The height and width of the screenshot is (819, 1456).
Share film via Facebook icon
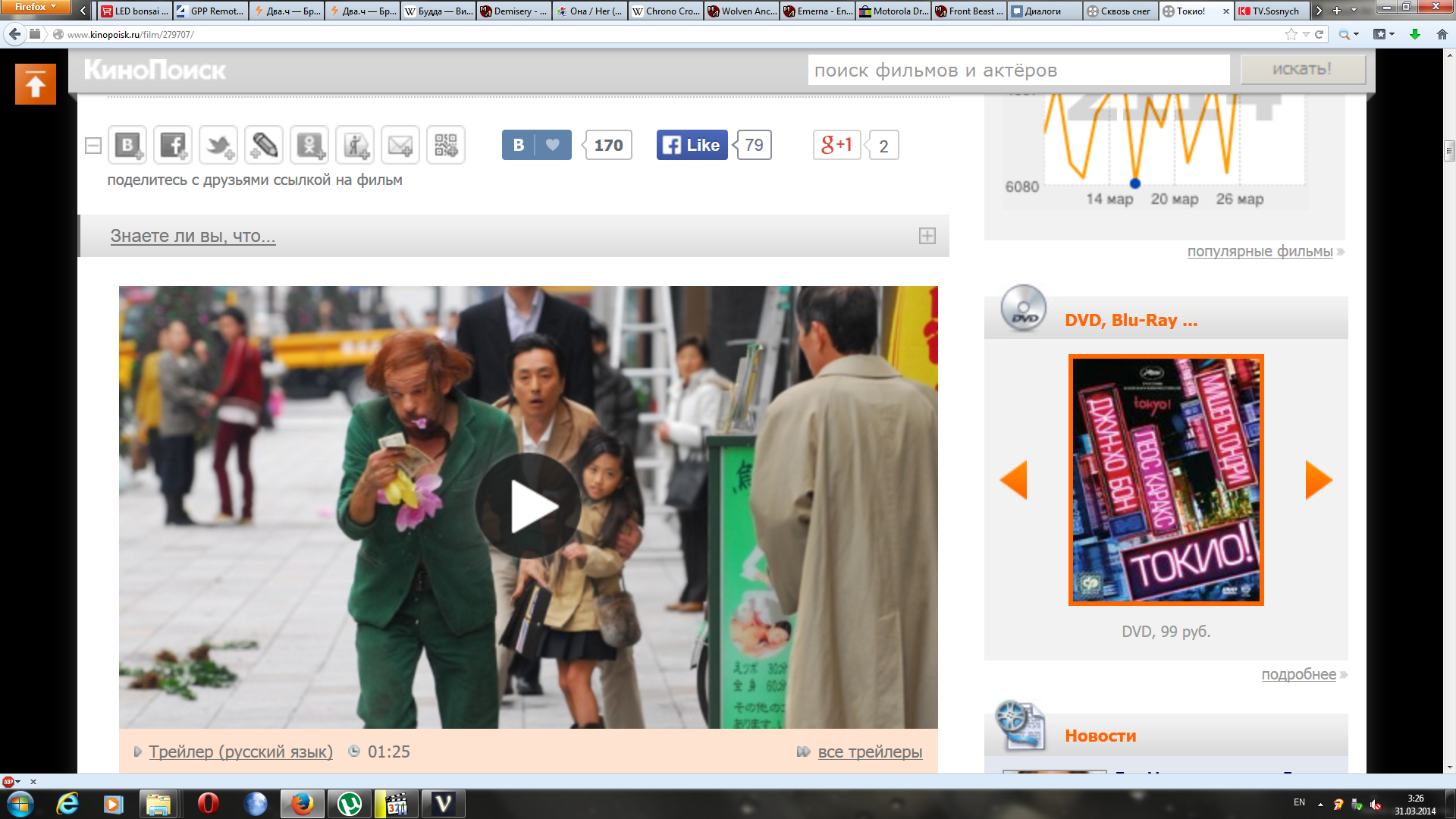click(x=173, y=145)
